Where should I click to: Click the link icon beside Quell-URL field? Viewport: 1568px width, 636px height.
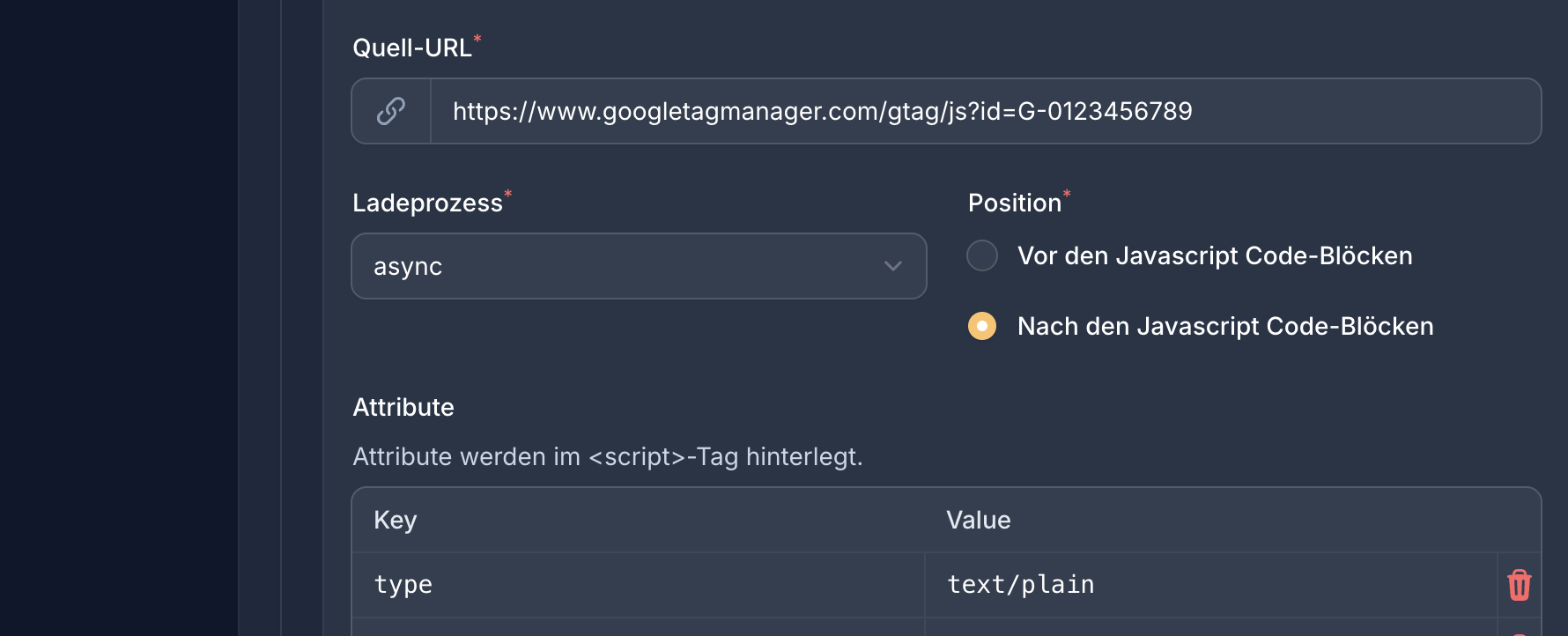coord(391,111)
